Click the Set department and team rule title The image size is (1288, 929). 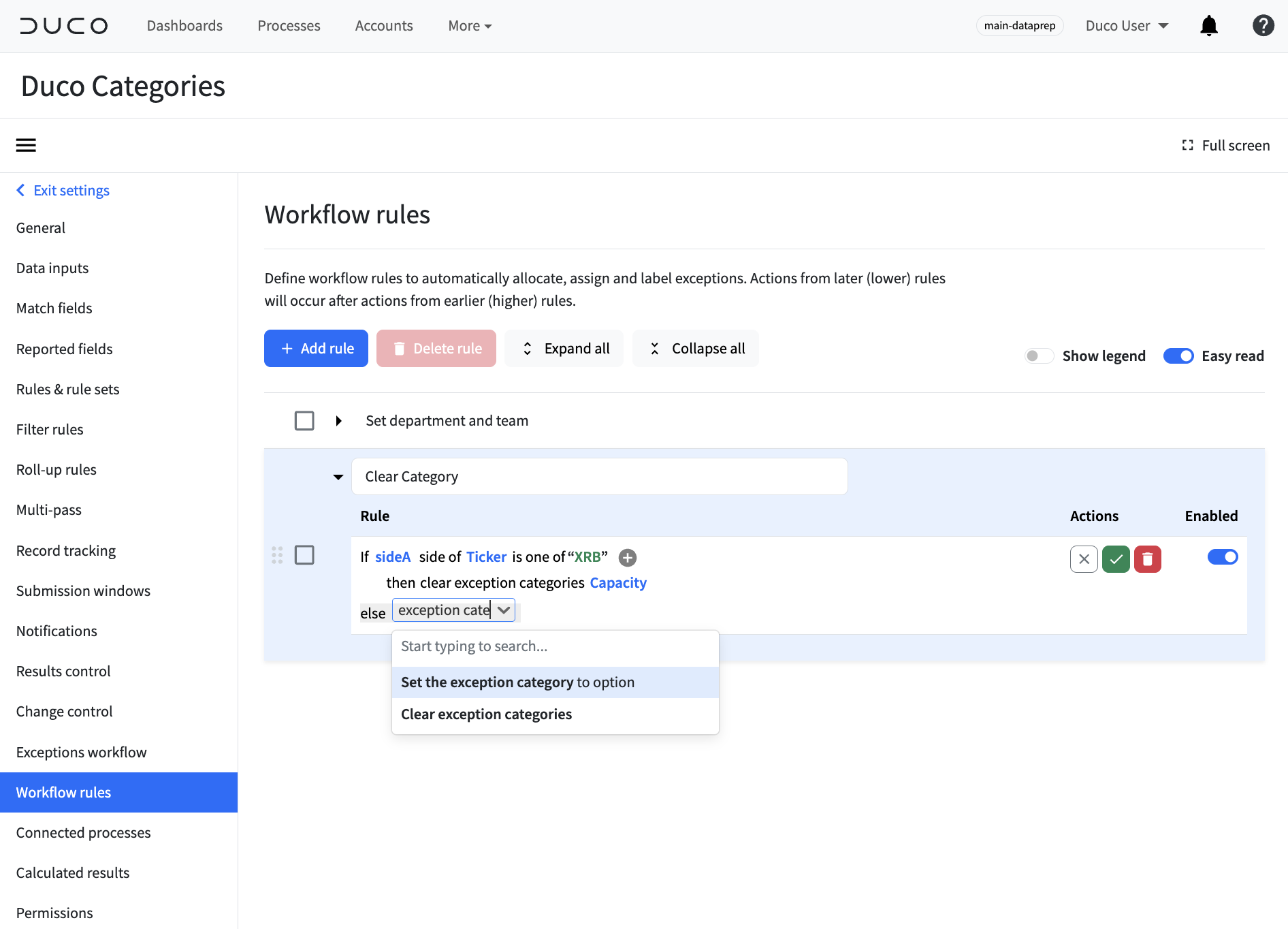[447, 421]
